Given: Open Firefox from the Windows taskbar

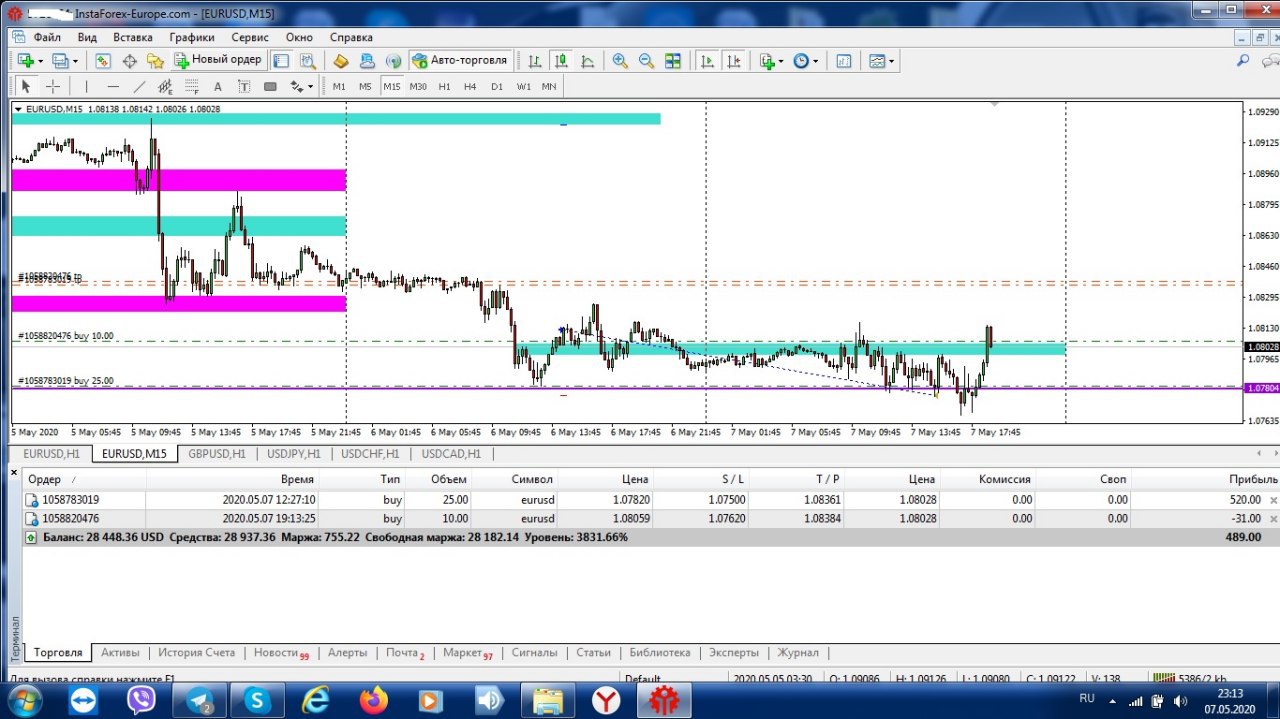Looking at the screenshot, I should [374, 702].
